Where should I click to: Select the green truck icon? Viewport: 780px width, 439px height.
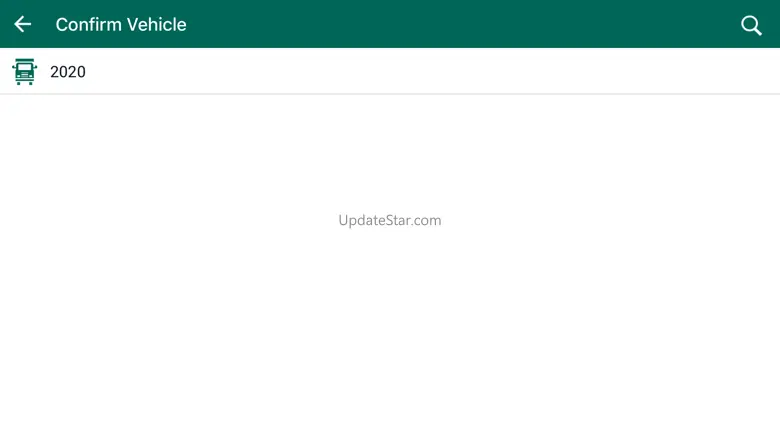click(24, 72)
